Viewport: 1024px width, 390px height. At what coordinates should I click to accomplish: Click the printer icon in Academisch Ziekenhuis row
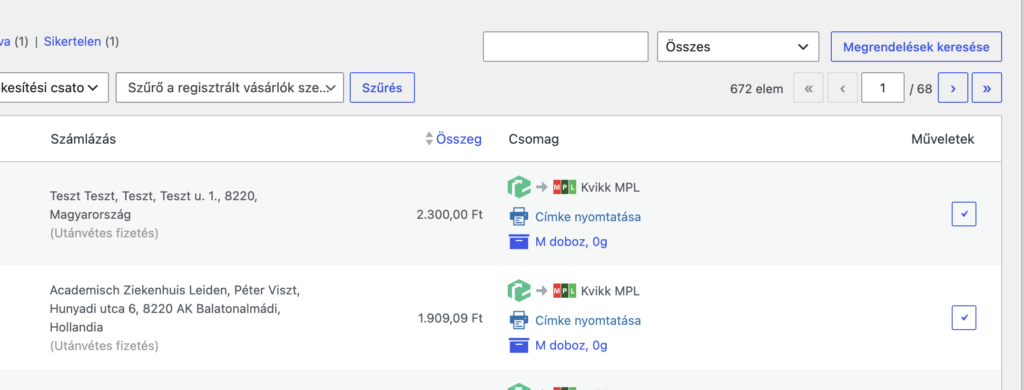coord(518,320)
